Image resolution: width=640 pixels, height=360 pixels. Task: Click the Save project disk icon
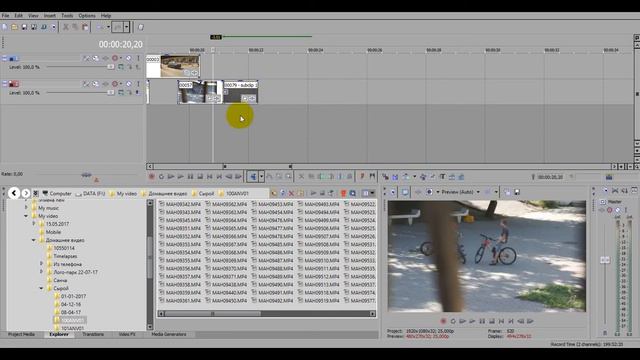coord(24,27)
